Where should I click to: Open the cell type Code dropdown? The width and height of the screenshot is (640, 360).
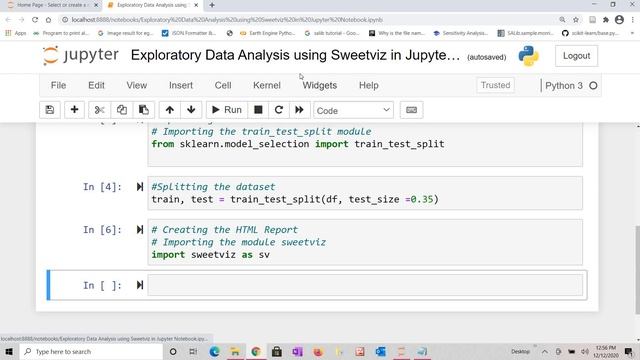[x=353, y=110]
